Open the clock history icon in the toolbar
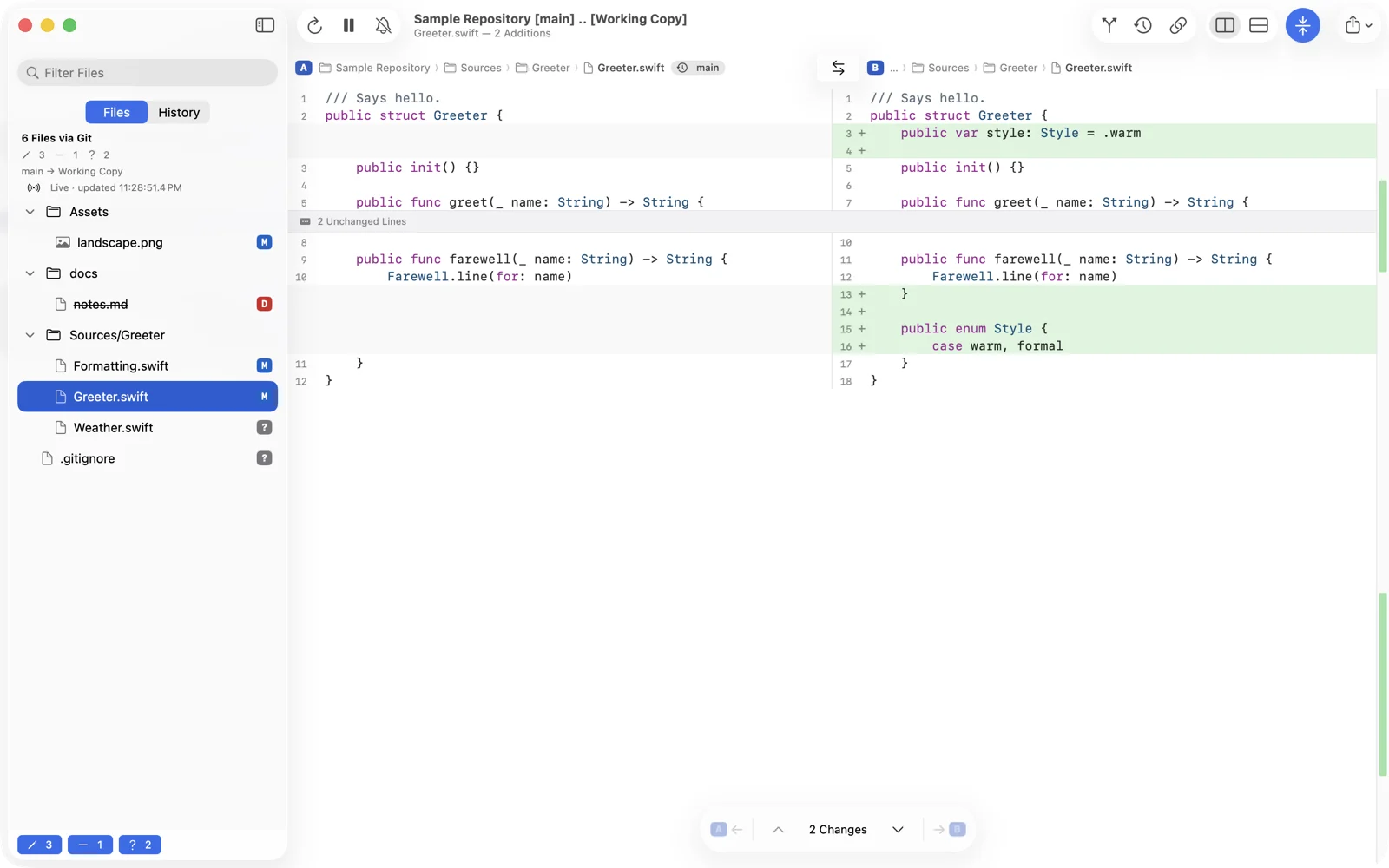The image size is (1389, 868). [1143, 25]
